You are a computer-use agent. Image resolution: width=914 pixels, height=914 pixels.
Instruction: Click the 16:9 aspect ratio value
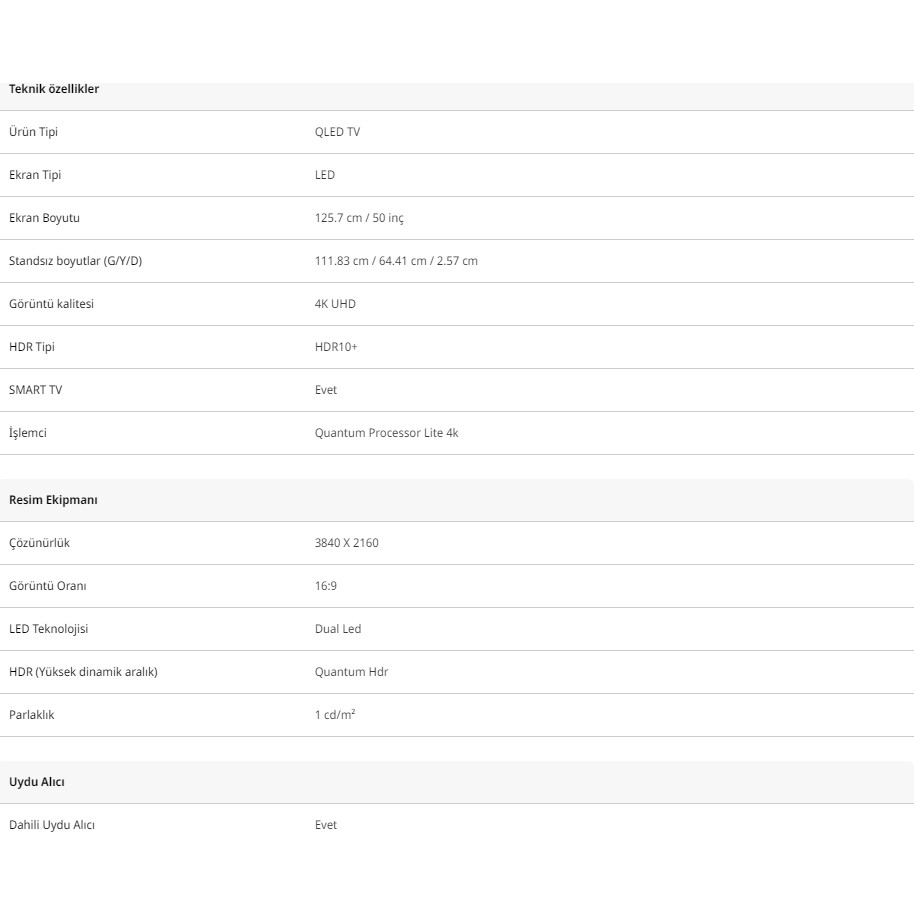pyautogui.click(x=326, y=586)
